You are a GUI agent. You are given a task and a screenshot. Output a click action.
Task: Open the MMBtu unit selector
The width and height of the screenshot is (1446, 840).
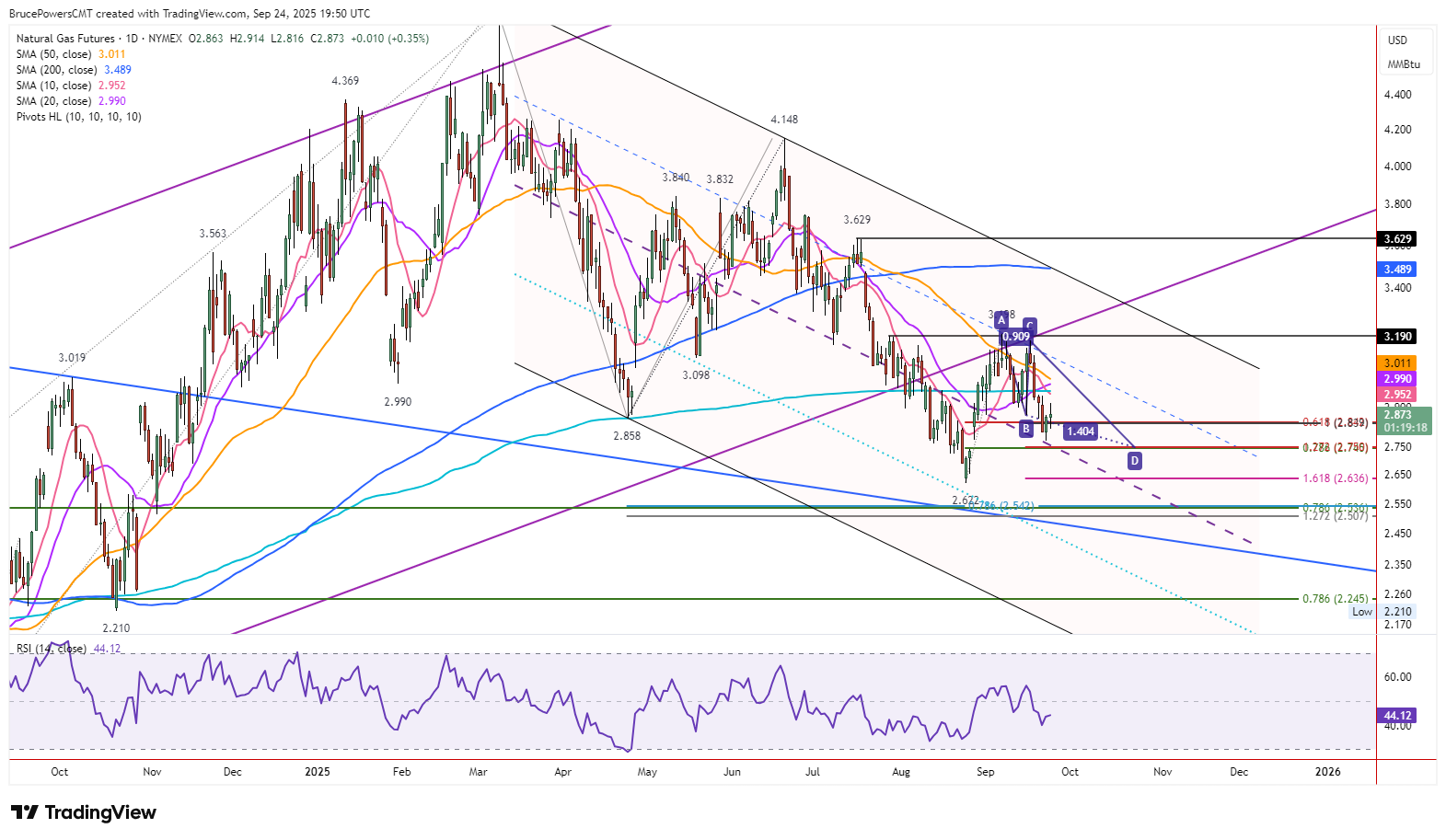tap(1404, 64)
